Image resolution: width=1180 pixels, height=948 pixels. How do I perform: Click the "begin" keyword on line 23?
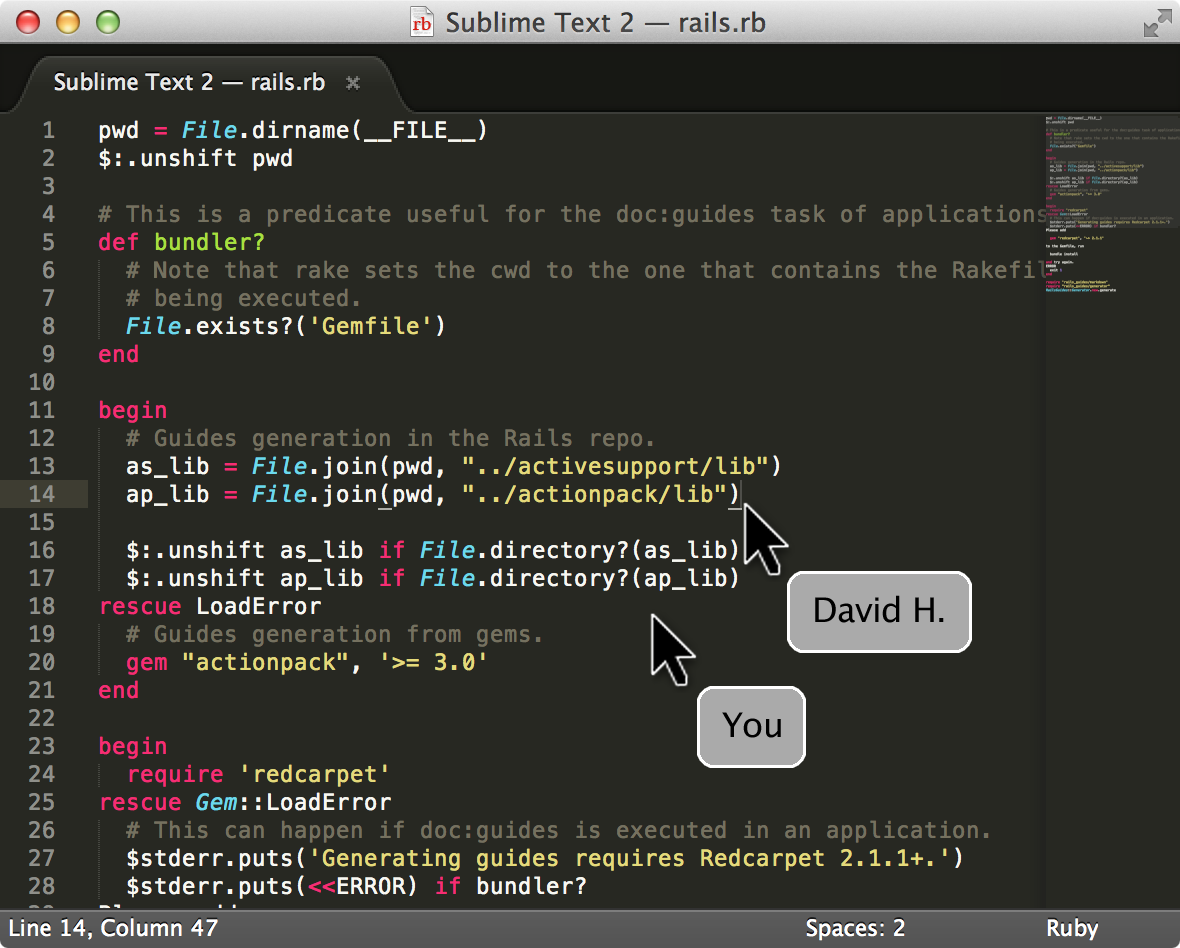[x=132, y=746]
